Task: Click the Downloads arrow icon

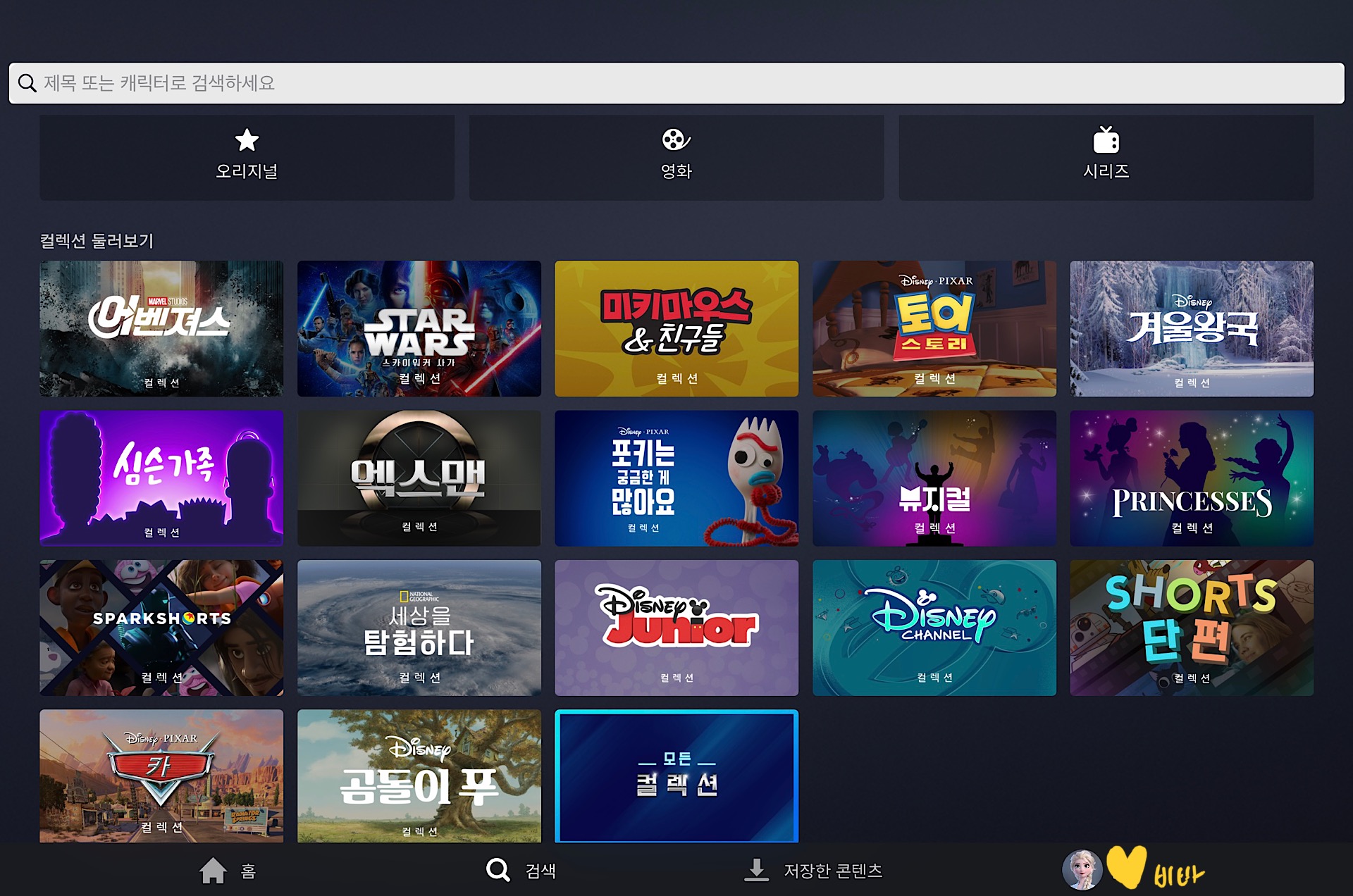Action: coord(756,870)
